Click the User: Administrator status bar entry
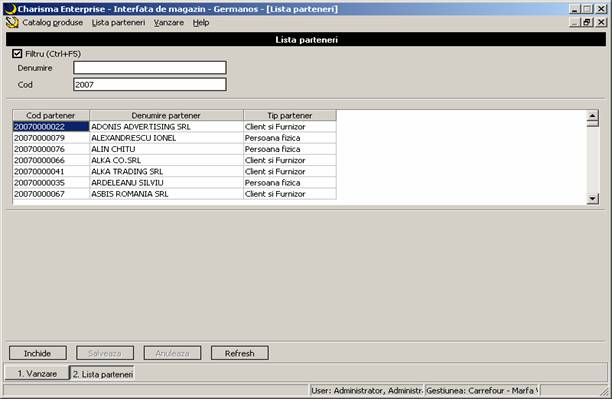 click(367, 390)
